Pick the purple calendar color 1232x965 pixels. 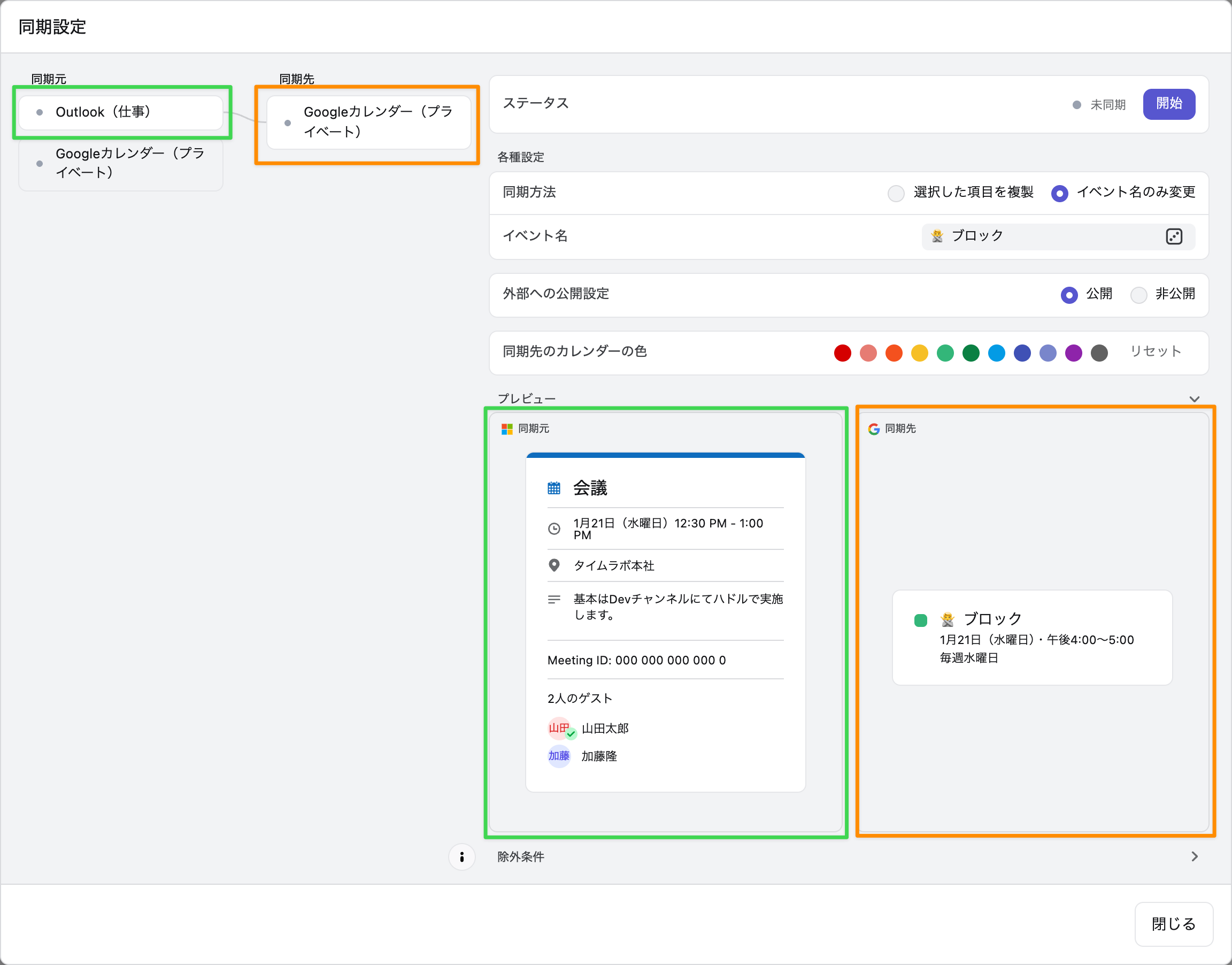(1074, 353)
